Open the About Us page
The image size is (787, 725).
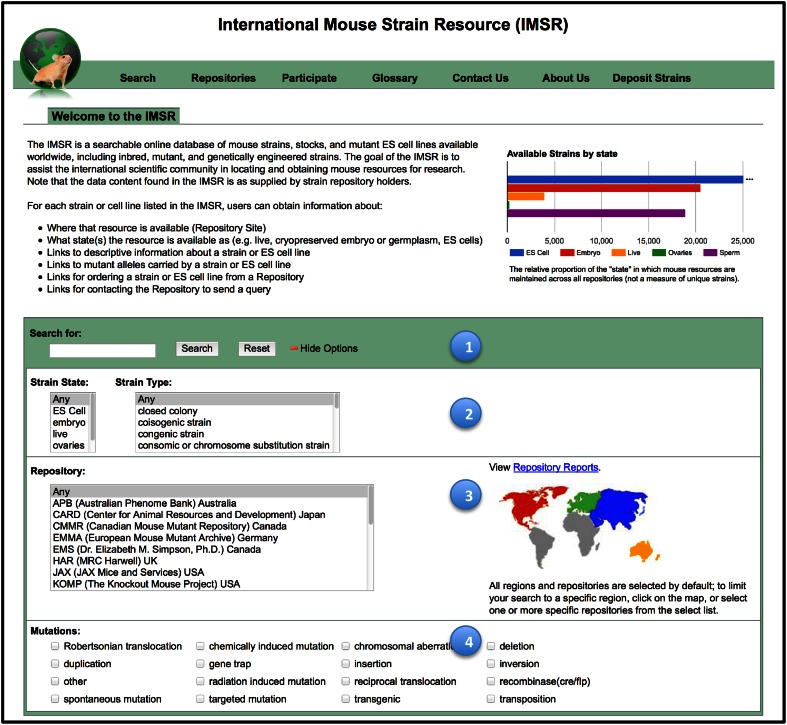pos(566,78)
